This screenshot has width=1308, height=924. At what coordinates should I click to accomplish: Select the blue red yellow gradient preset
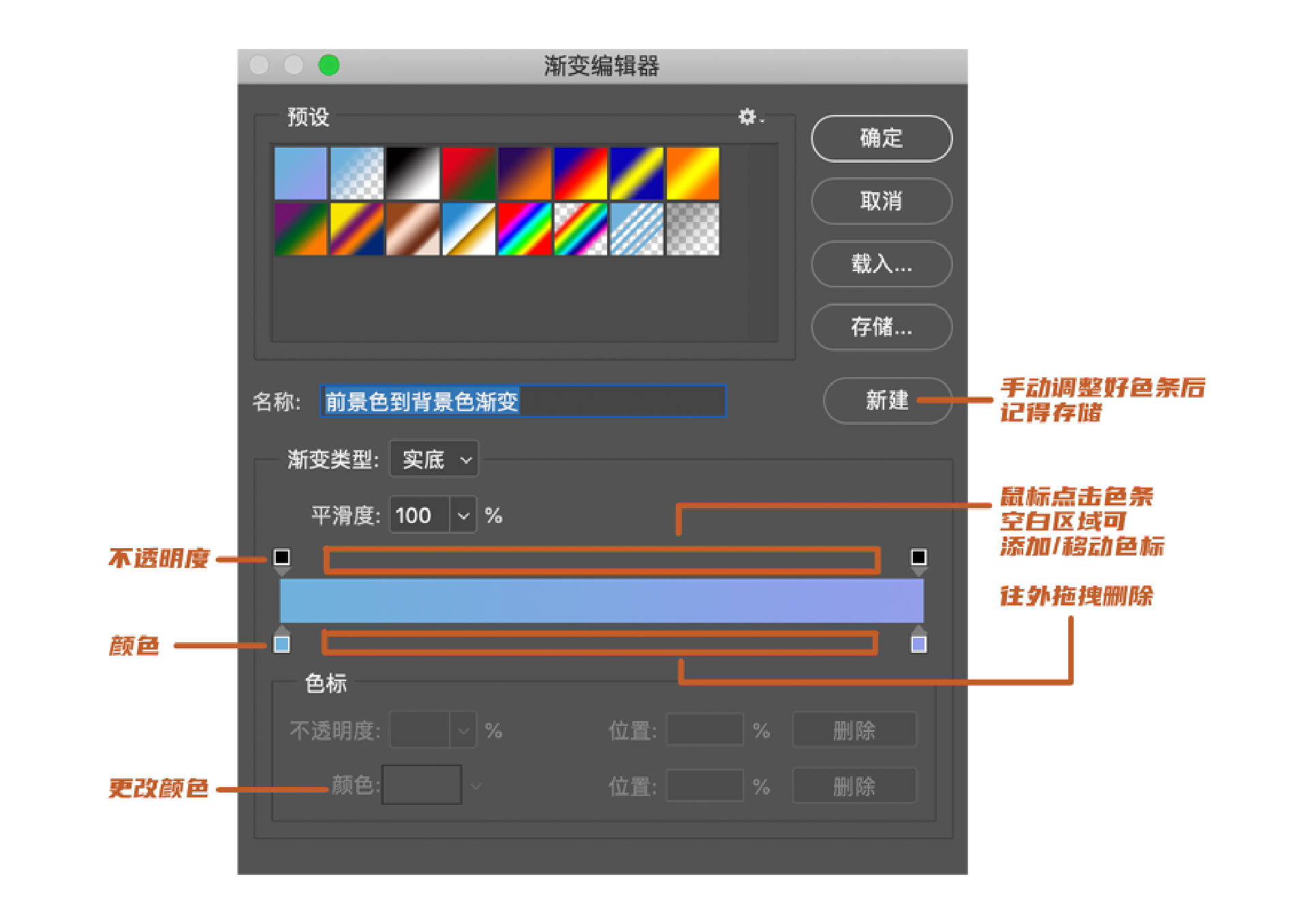click(580, 173)
